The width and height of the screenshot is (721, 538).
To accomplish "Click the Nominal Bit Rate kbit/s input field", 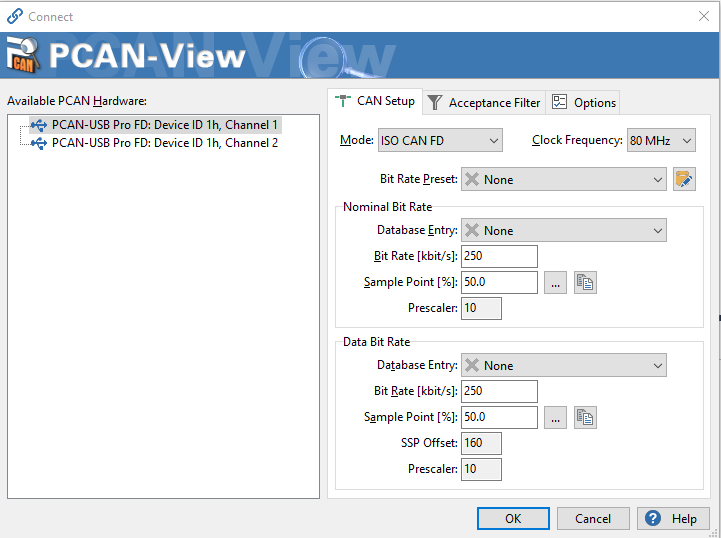I will [499, 256].
